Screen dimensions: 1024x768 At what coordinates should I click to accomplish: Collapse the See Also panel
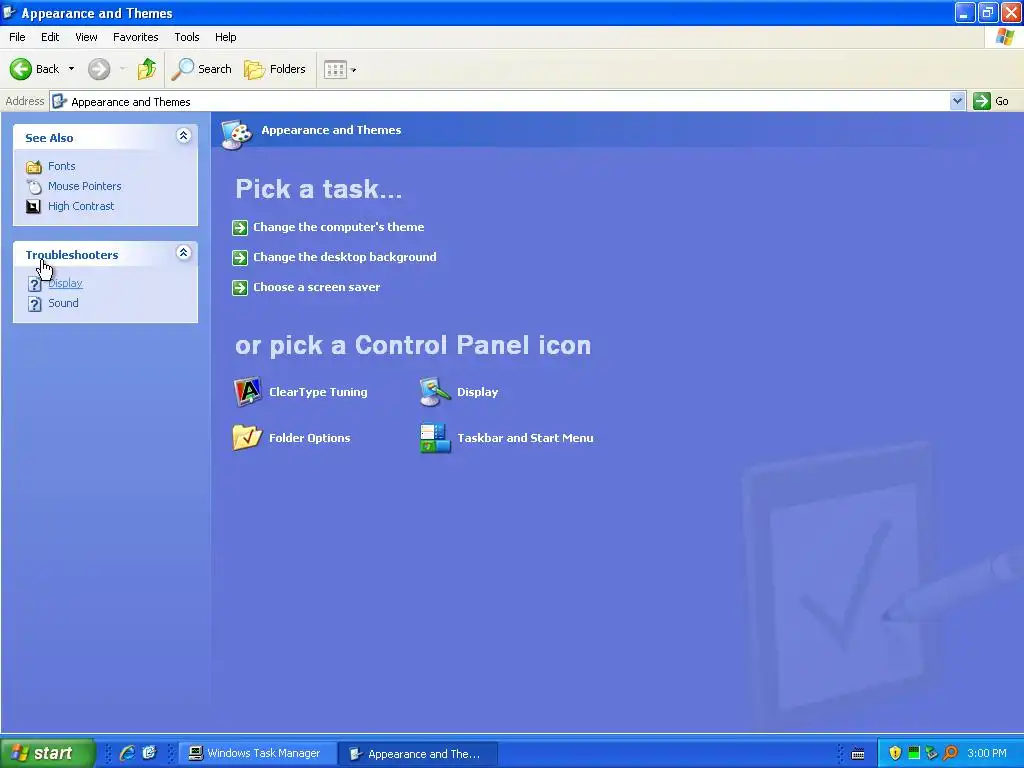(x=184, y=135)
